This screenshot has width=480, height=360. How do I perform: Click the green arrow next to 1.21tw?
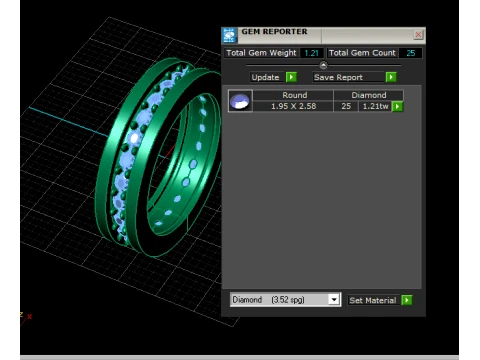click(x=397, y=106)
